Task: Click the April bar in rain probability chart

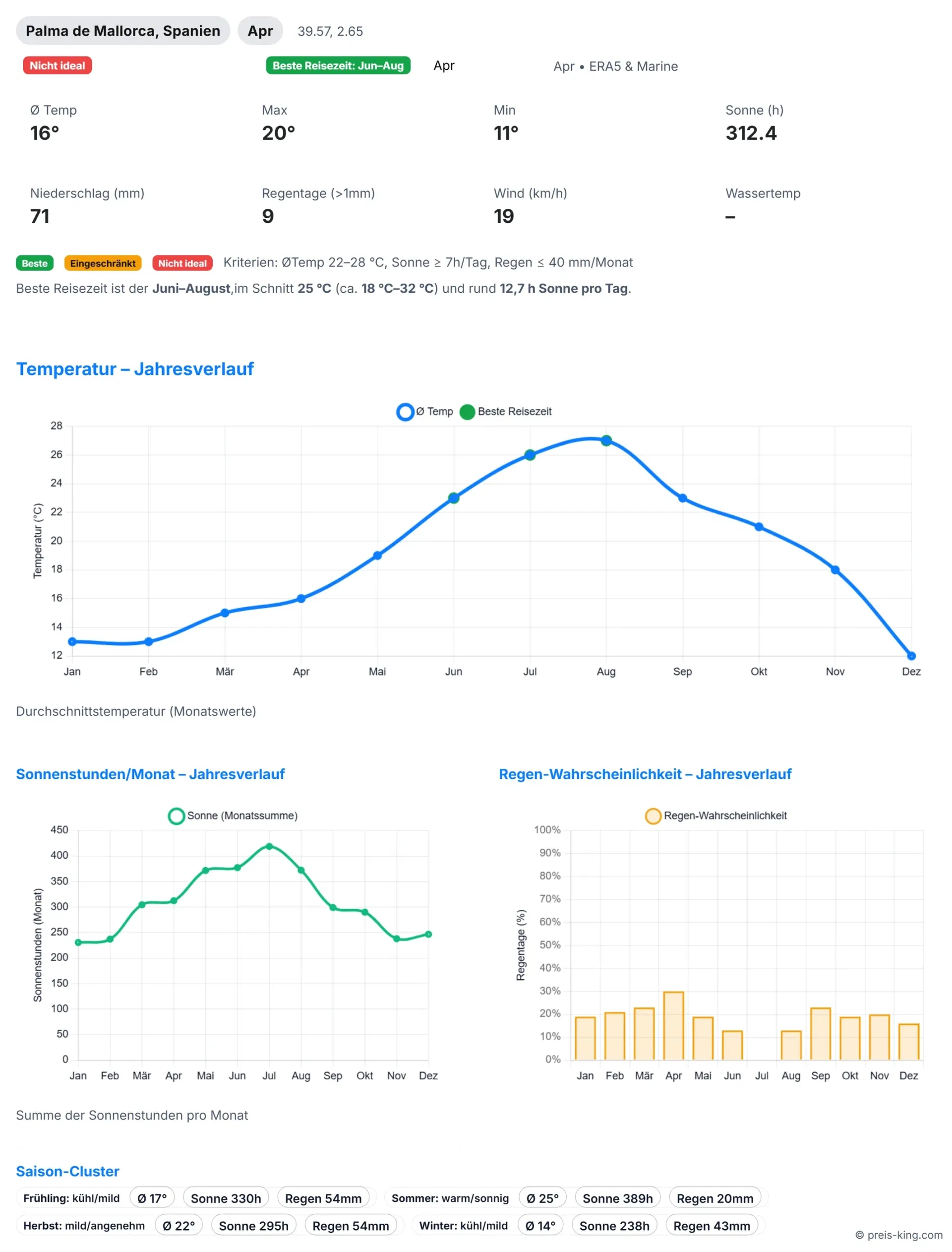Action: (x=673, y=1026)
